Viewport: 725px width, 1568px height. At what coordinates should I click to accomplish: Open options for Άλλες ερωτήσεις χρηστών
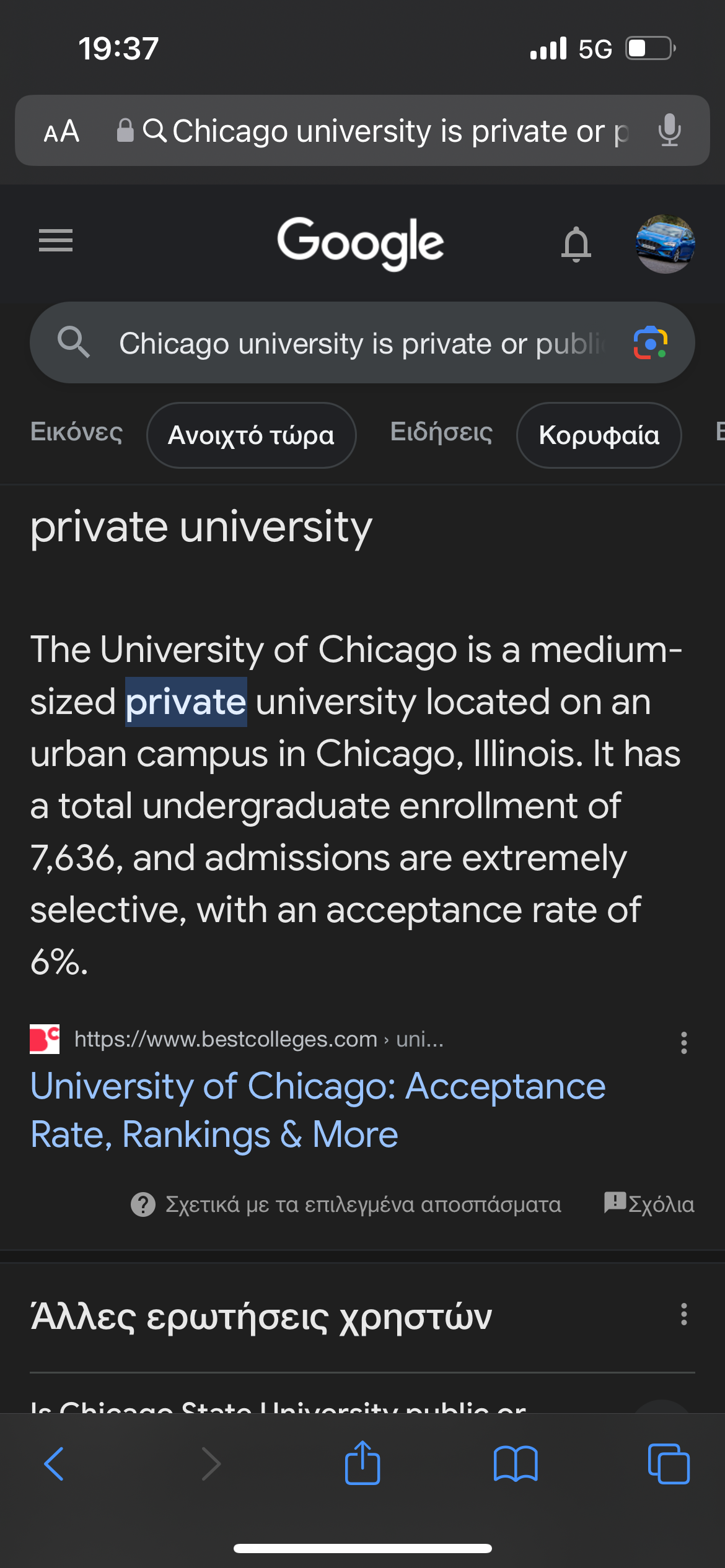click(683, 1313)
